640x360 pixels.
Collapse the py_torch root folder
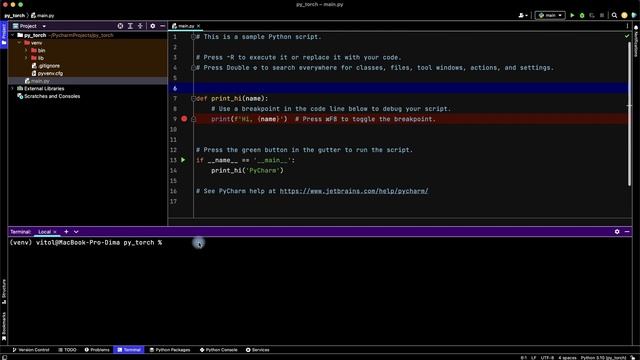pyautogui.click(x=13, y=35)
